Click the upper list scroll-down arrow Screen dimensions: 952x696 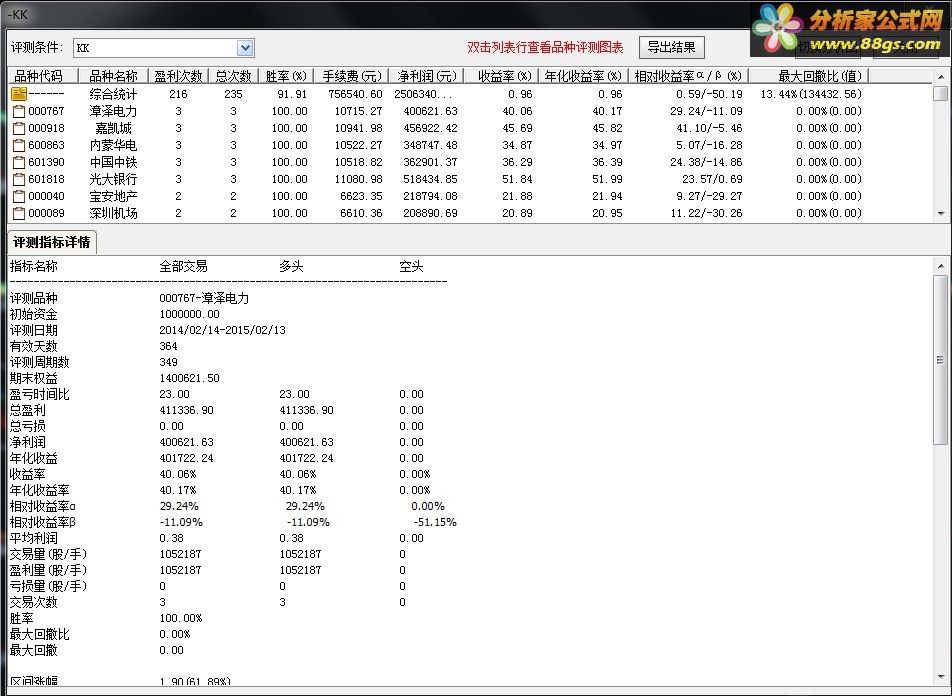(941, 214)
